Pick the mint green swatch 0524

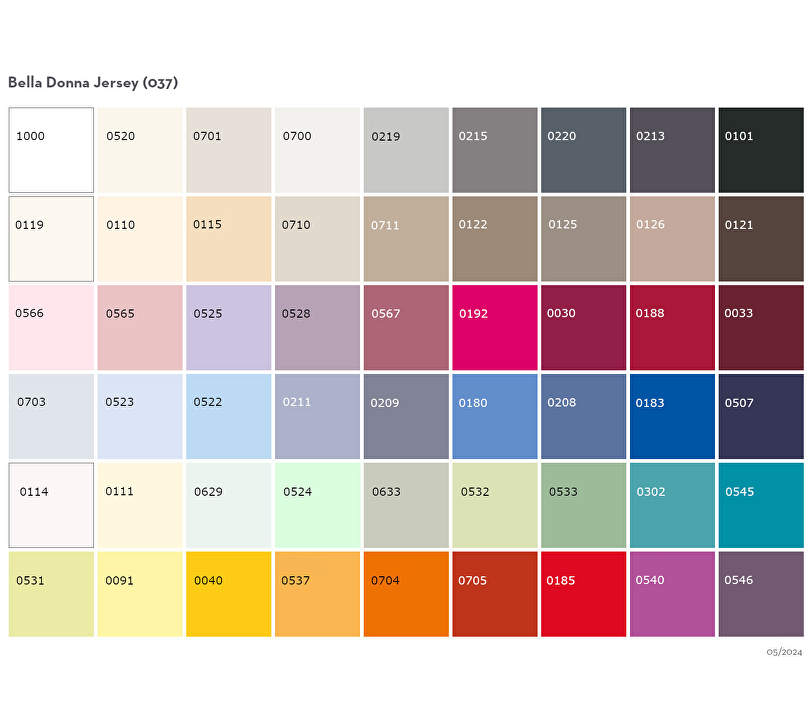coord(317,505)
